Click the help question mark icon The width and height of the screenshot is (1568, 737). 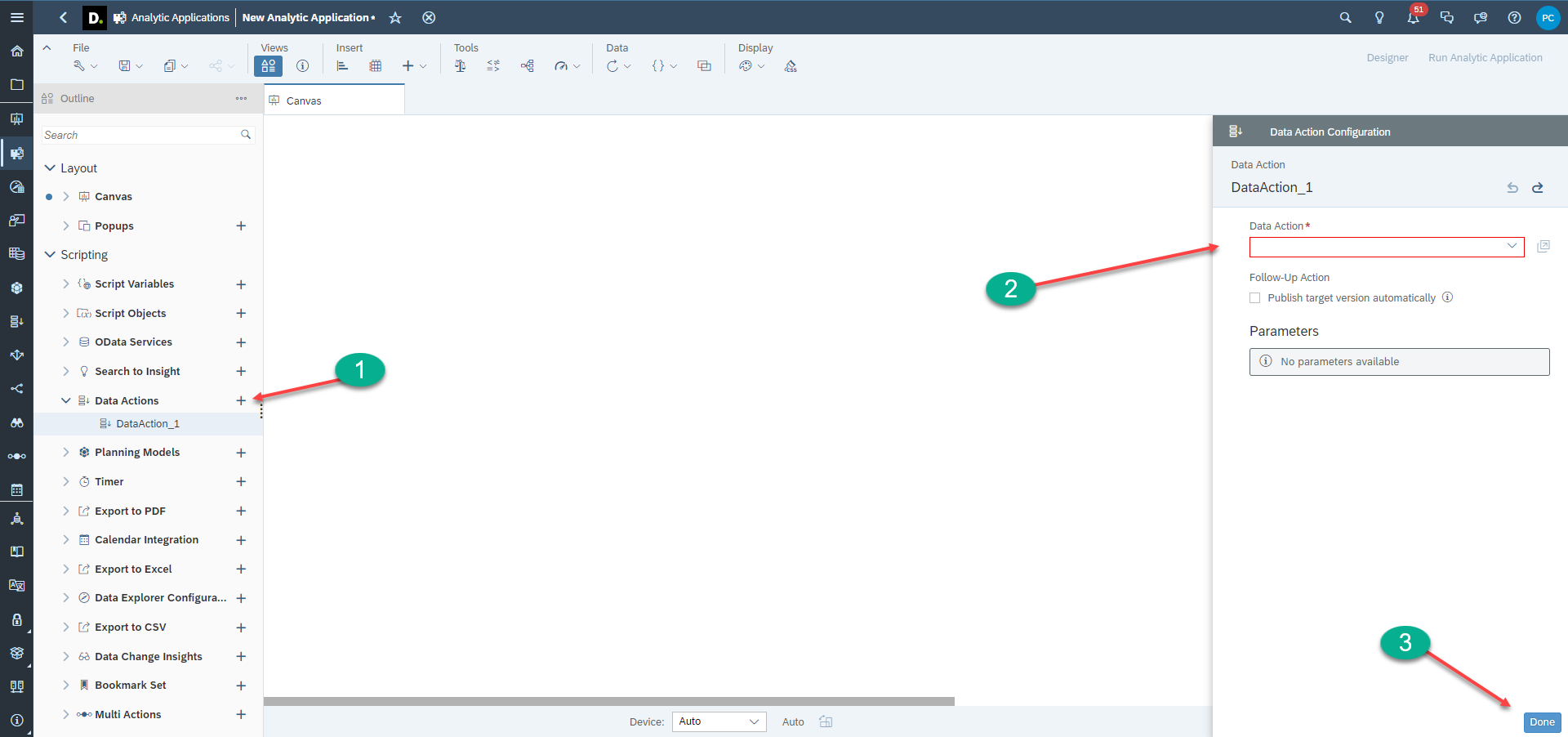click(1514, 18)
